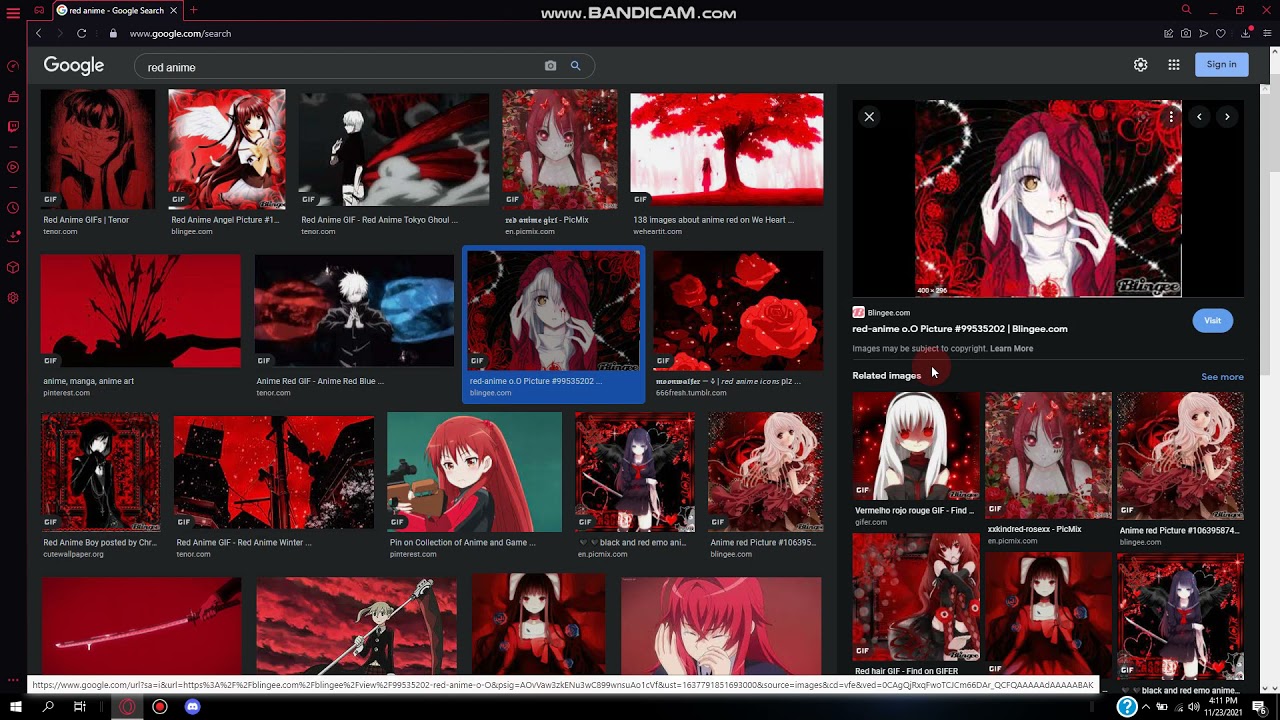This screenshot has height=720, width=1280.
Task: Add page to bookmarks heart icon
Action: point(1221,33)
